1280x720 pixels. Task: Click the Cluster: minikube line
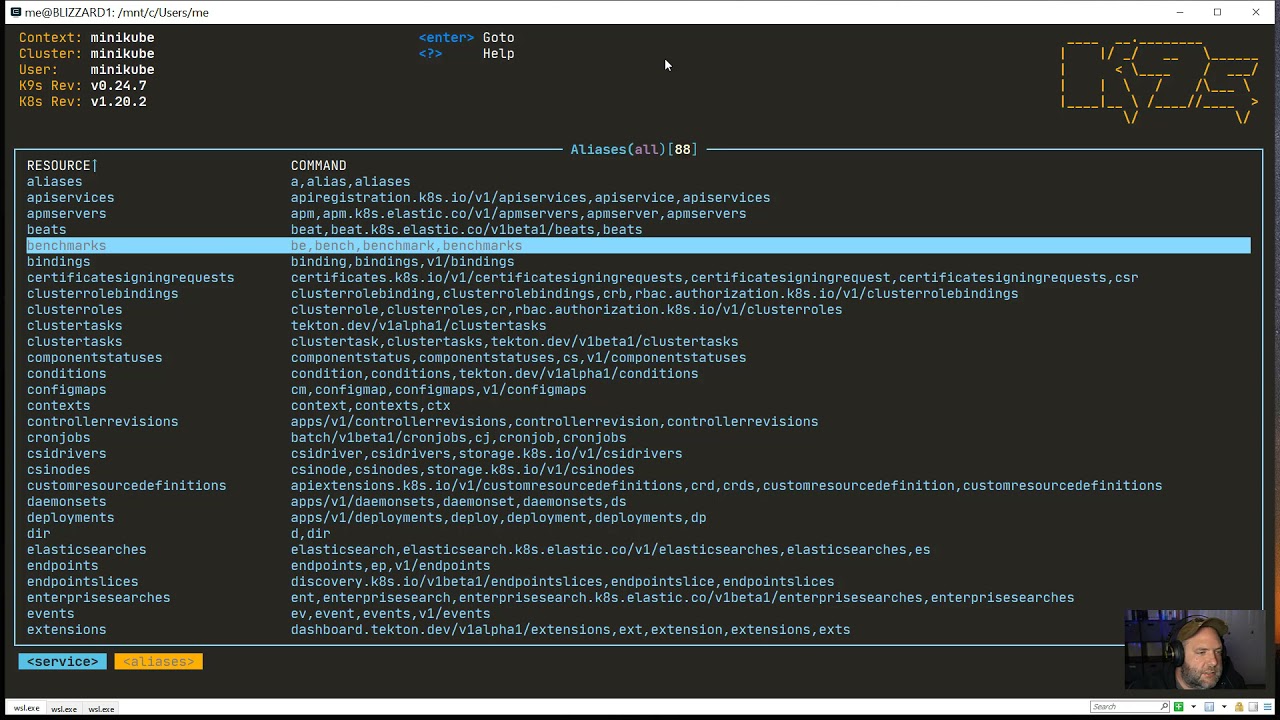coord(87,53)
